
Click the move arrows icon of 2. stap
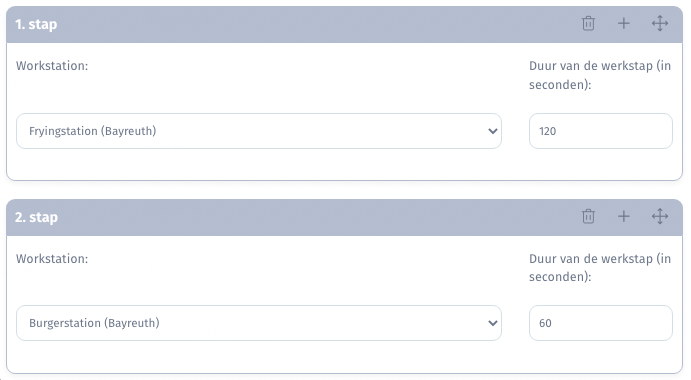click(x=660, y=216)
